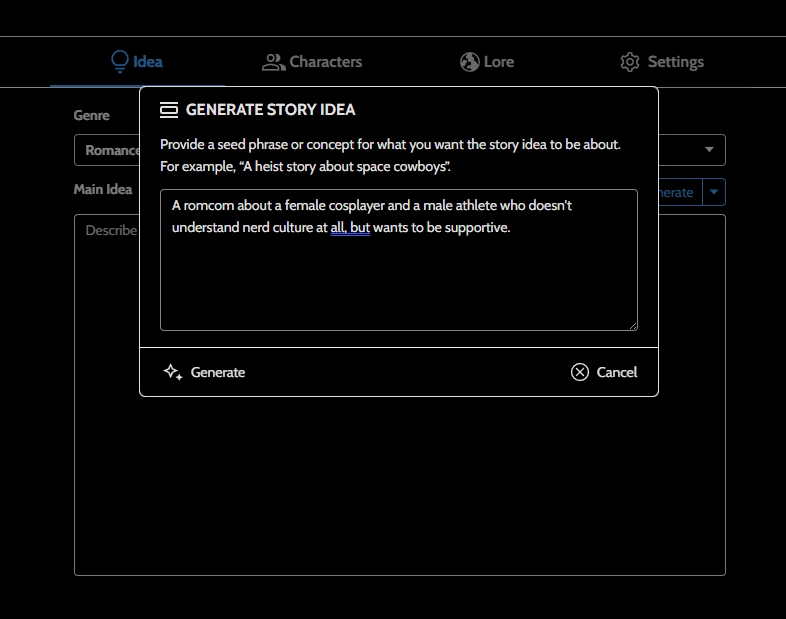Click the icon left of Generate Story Idea title

pyautogui.click(x=169, y=110)
